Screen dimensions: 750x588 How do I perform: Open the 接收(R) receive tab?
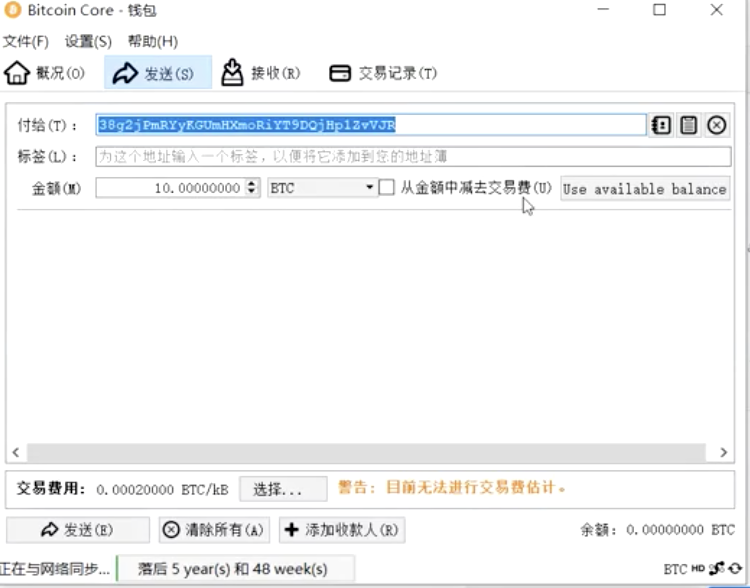tap(261, 73)
